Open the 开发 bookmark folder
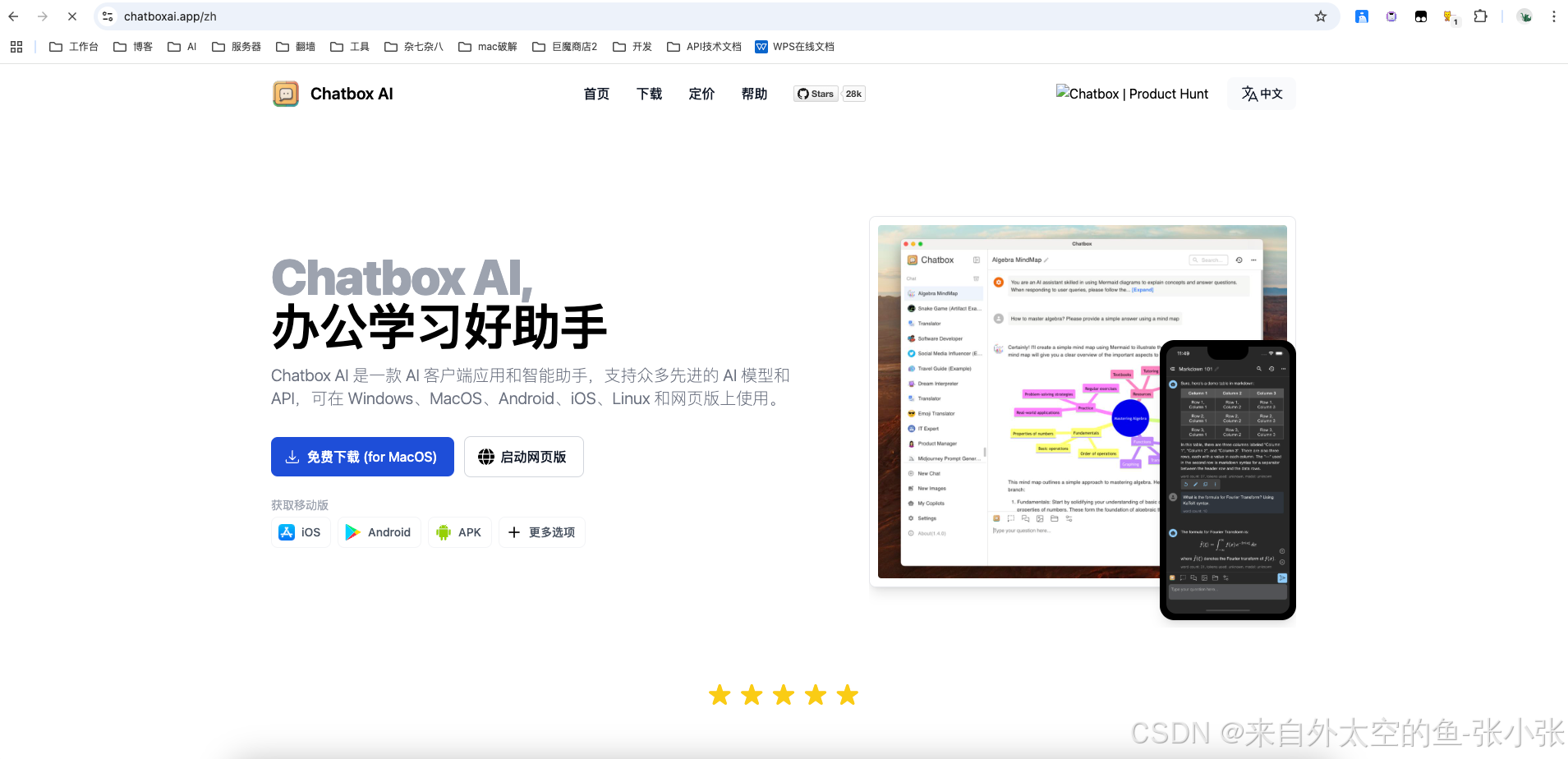 point(632,47)
